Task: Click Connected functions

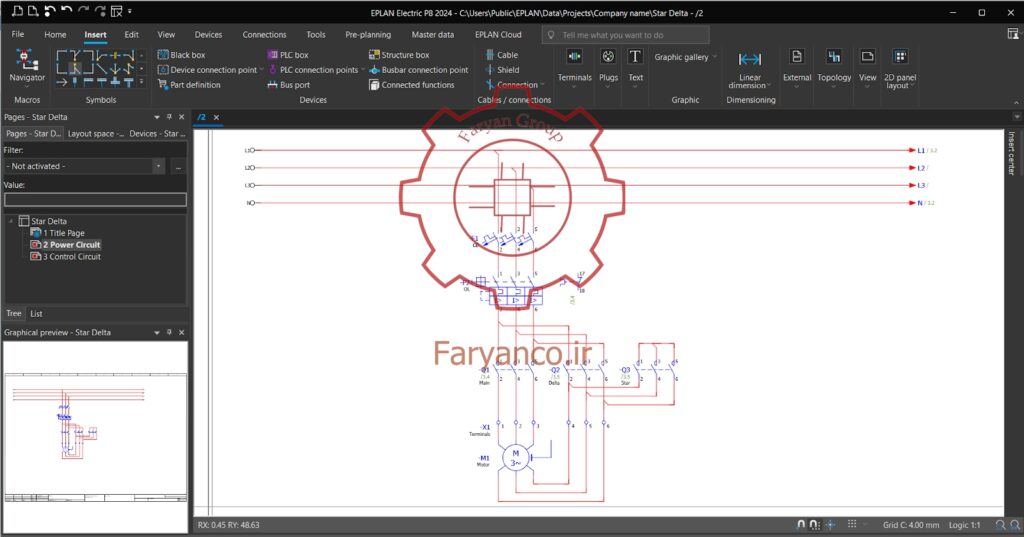Action: coord(411,85)
